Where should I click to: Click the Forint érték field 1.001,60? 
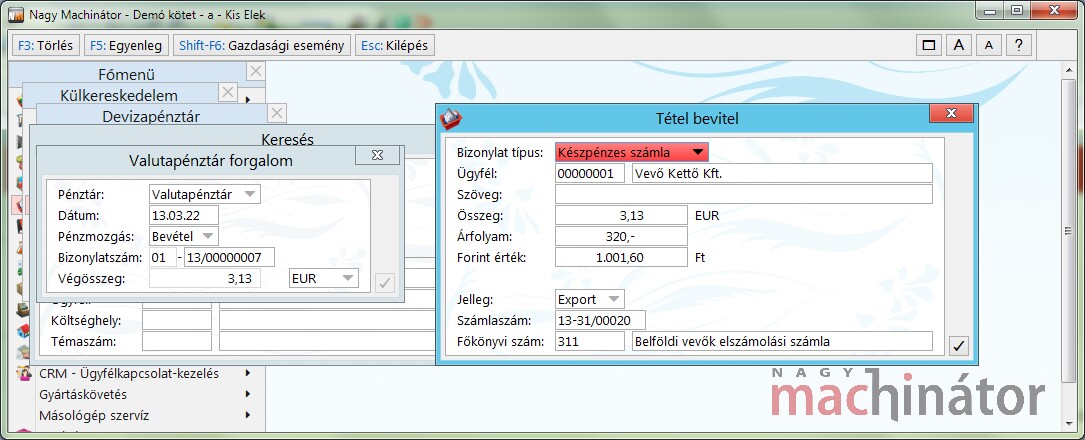621,257
